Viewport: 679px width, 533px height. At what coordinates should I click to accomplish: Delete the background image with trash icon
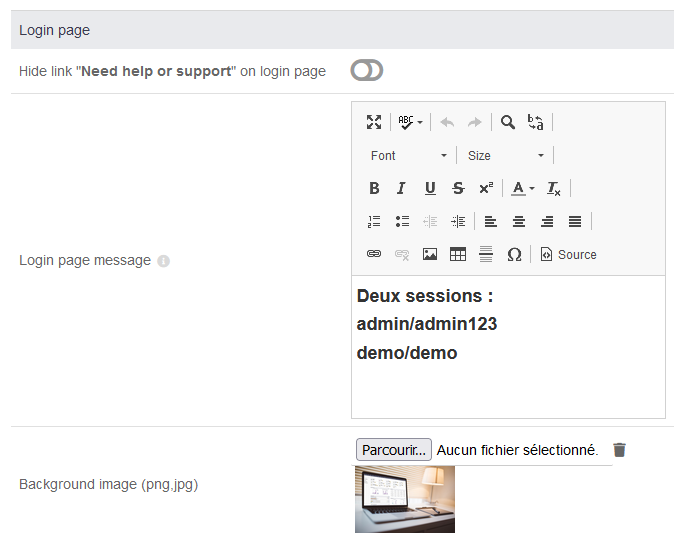[x=620, y=450]
